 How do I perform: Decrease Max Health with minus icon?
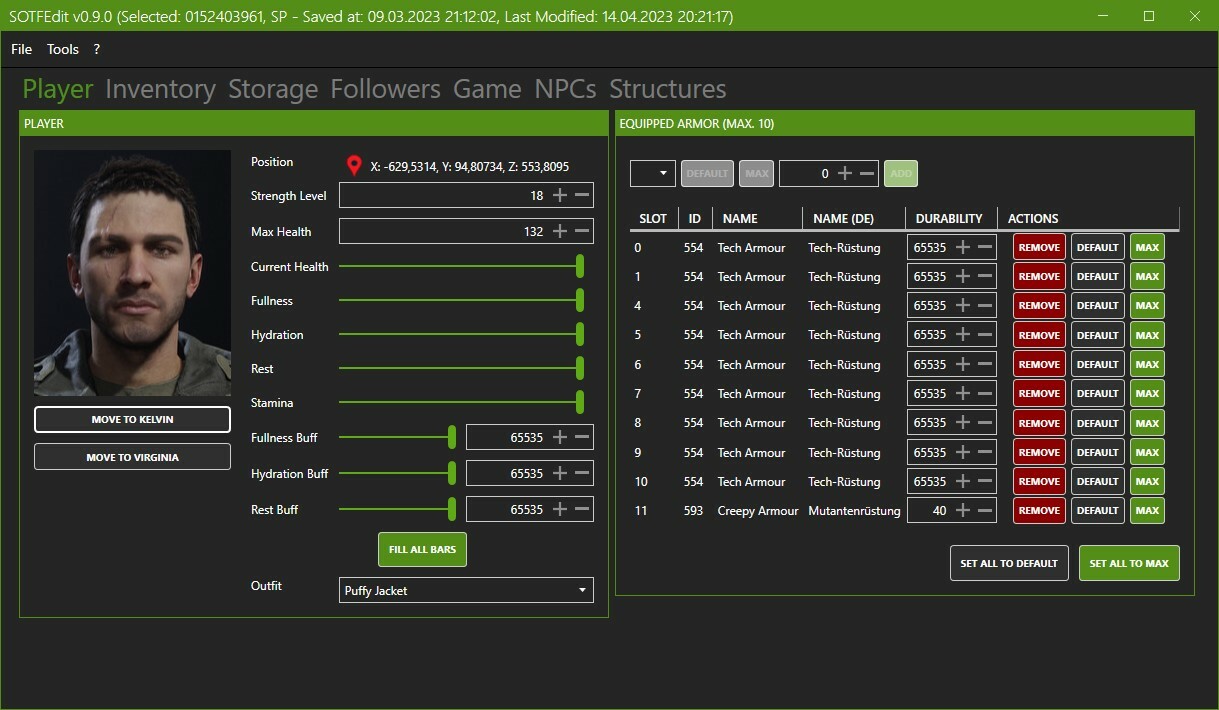[x=582, y=231]
